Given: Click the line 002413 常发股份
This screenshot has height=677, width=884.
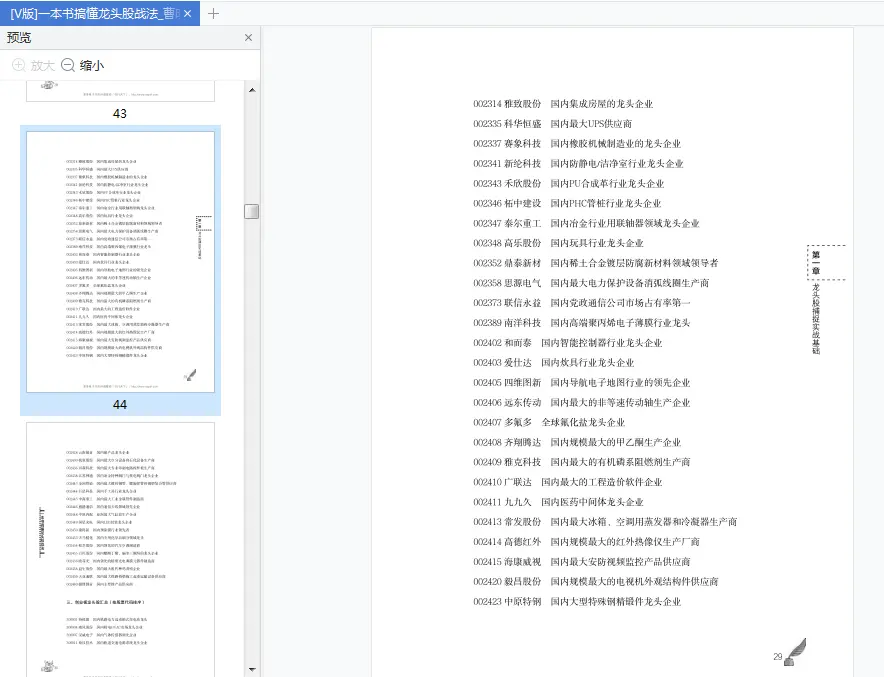Looking at the screenshot, I should [605, 522].
